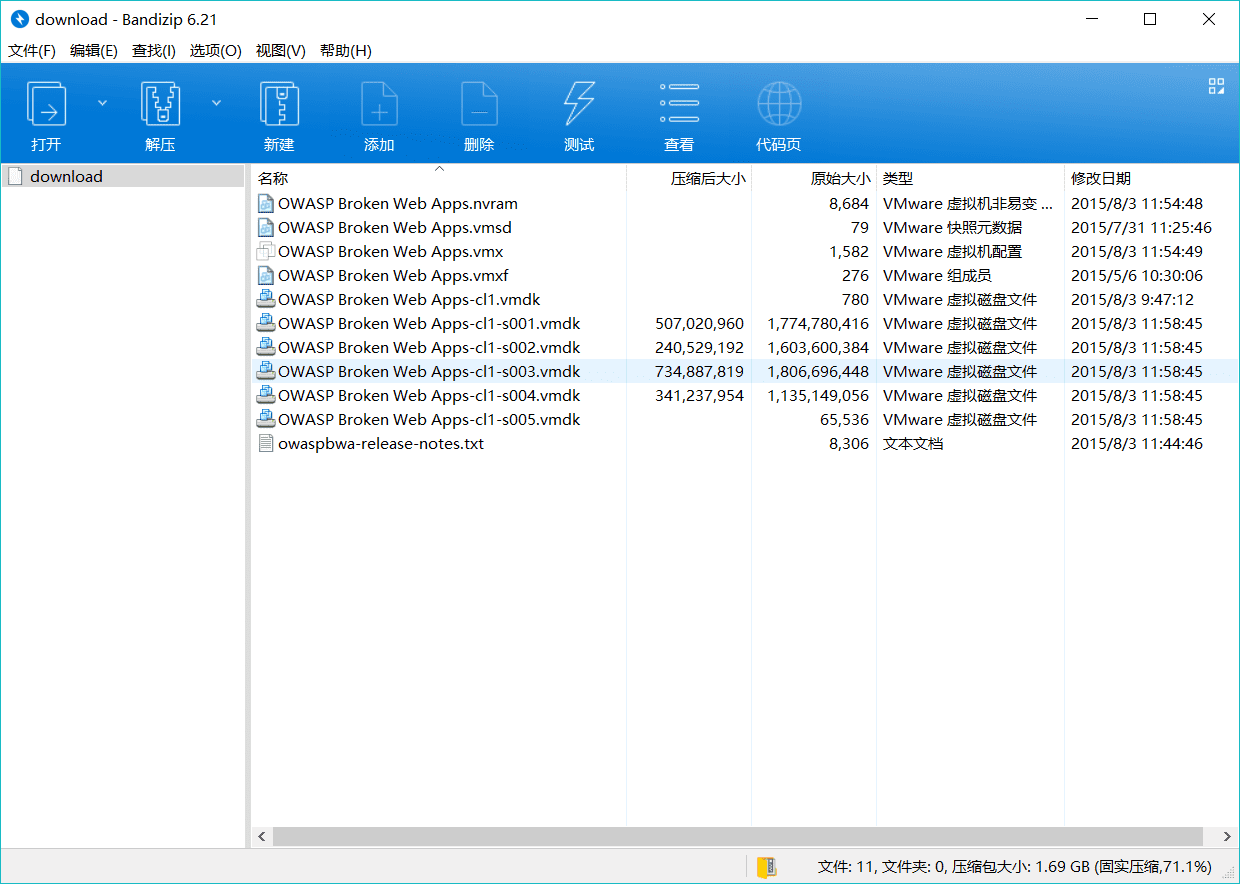Viewport: 1240px width, 884px height.
Task: Select file OWASP Broken Web Apps.vmx
Action: [391, 251]
